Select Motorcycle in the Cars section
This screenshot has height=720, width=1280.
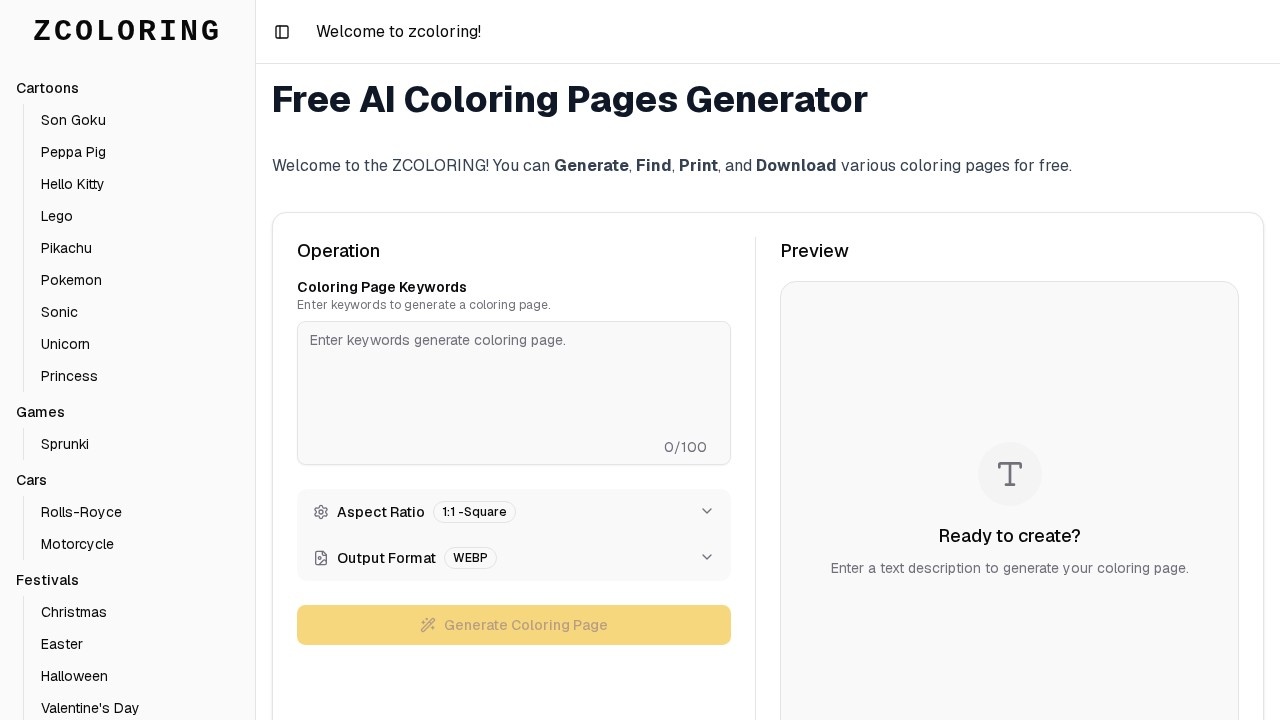tap(77, 544)
